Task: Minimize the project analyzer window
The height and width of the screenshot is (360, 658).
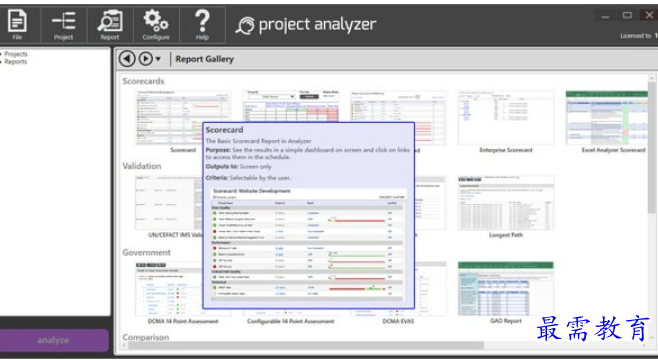Action: [605, 16]
